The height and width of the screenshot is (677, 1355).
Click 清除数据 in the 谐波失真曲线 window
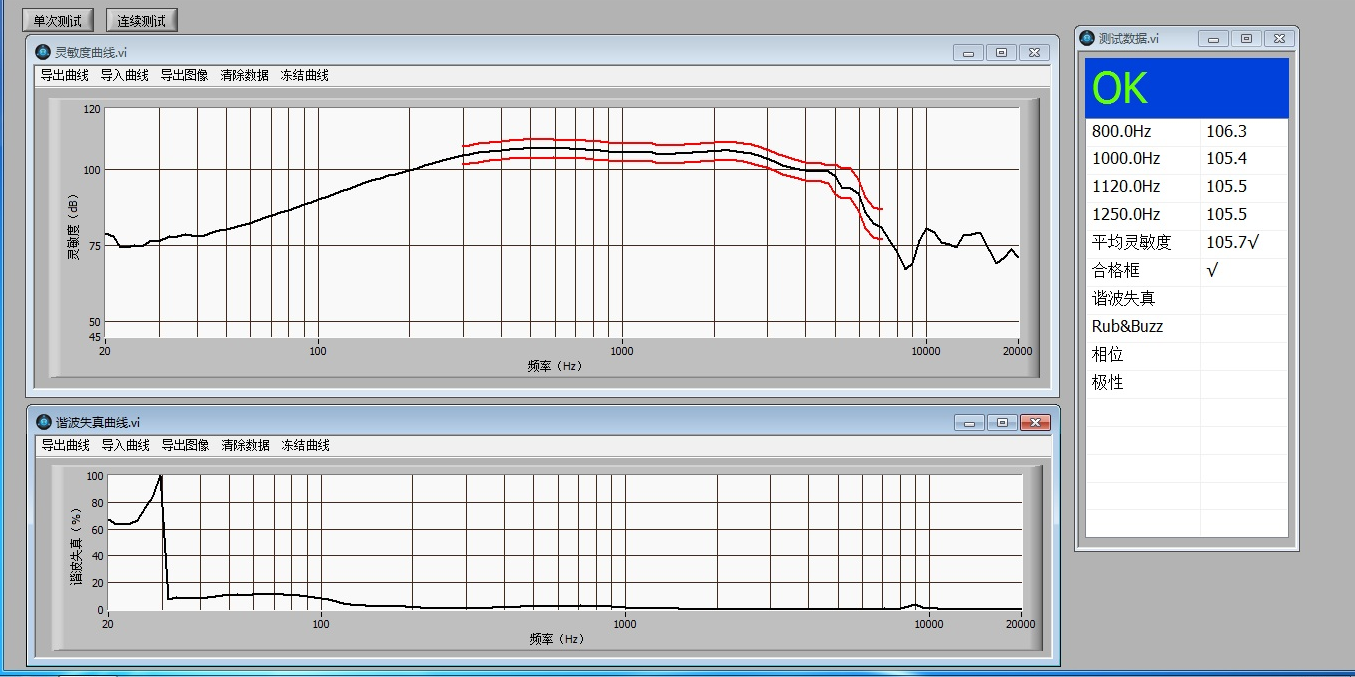[245, 445]
